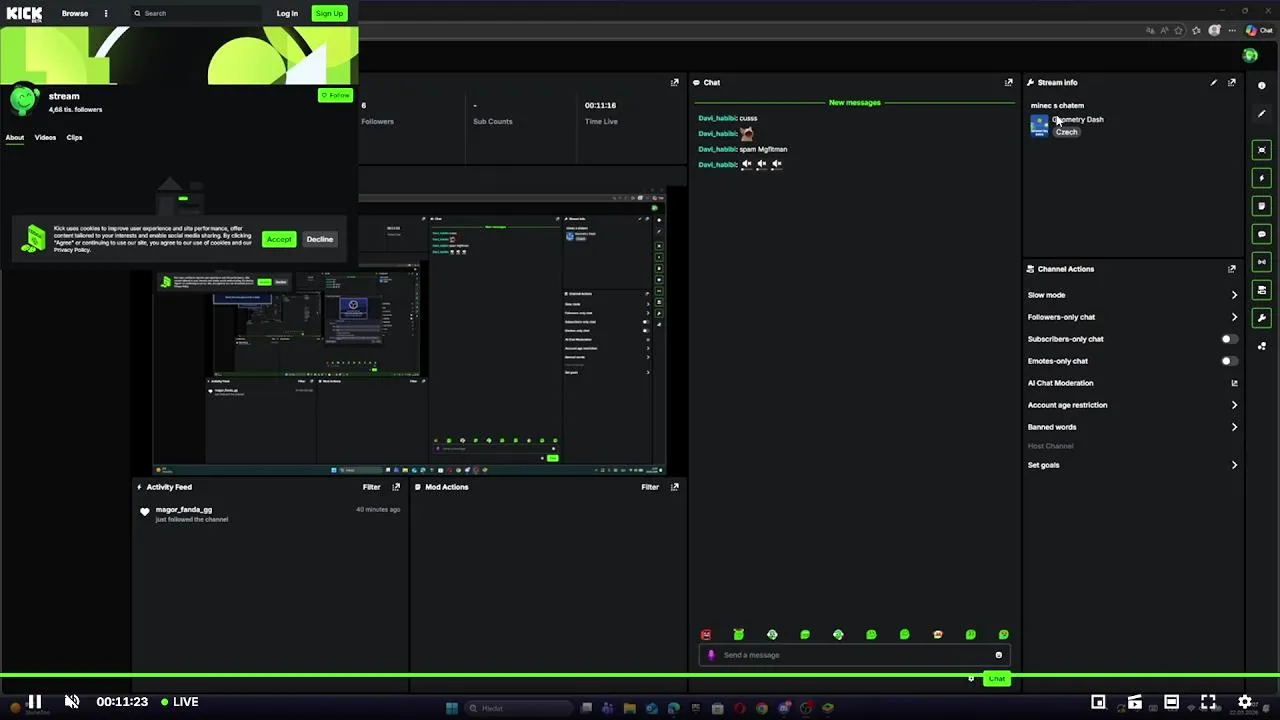Toggle the chat bubble sidebar icon
This screenshot has height=720, width=1280.
(x=1262, y=234)
